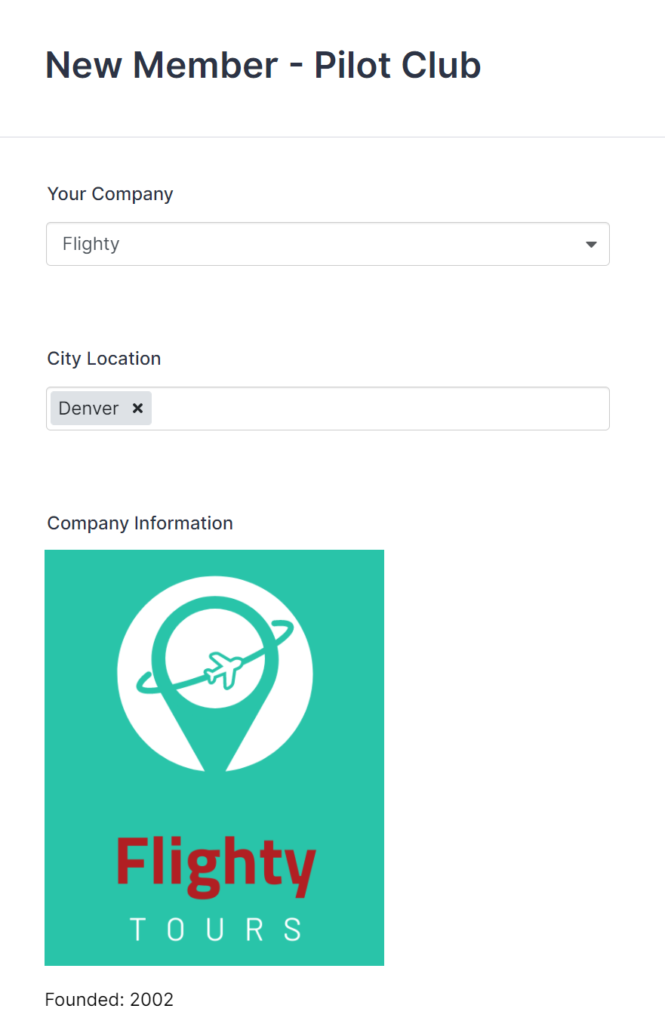Click the Your Company field label

[110, 194]
